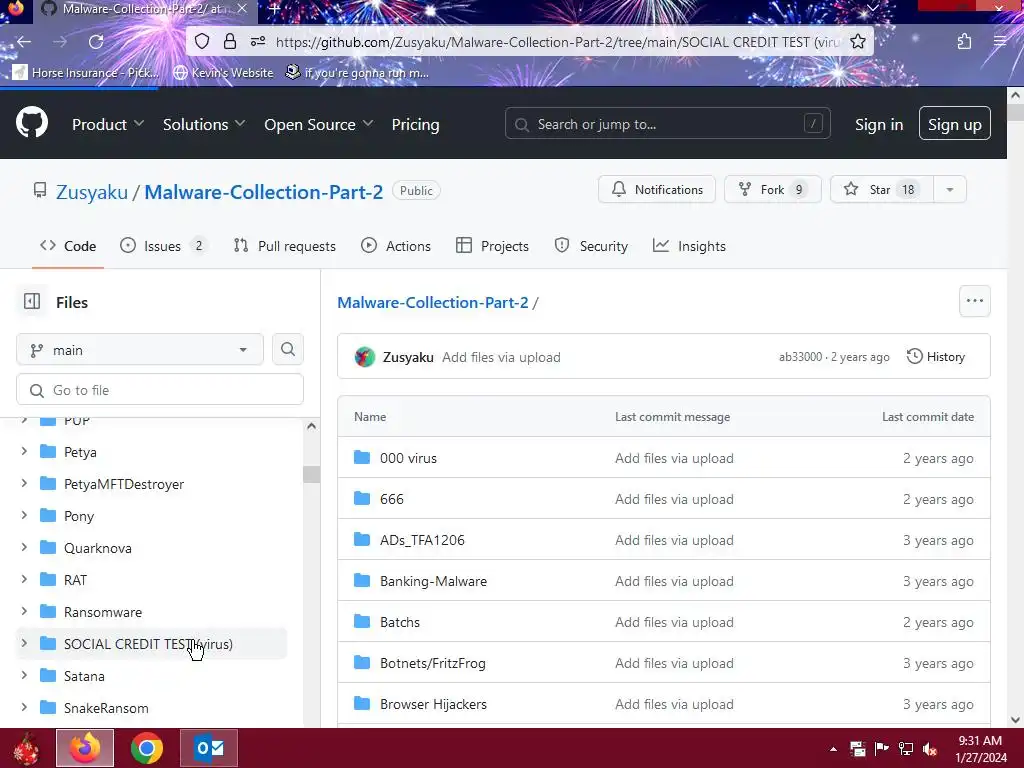Viewport: 1024px width, 768px height.
Task: Open the GitHub homepage logo
Action: tap(32, 122)
